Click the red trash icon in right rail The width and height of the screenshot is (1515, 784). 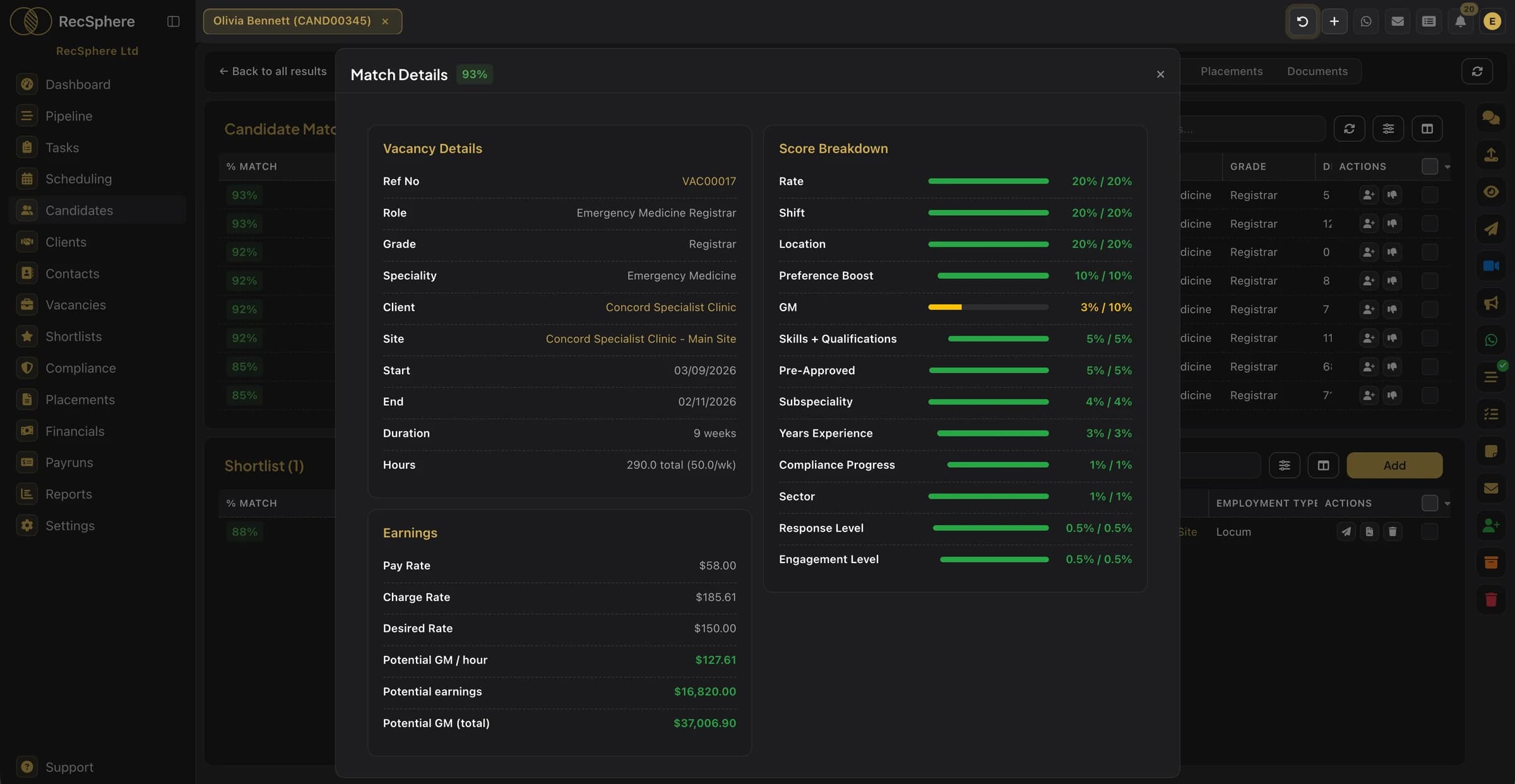click(x=1491, y=600)
